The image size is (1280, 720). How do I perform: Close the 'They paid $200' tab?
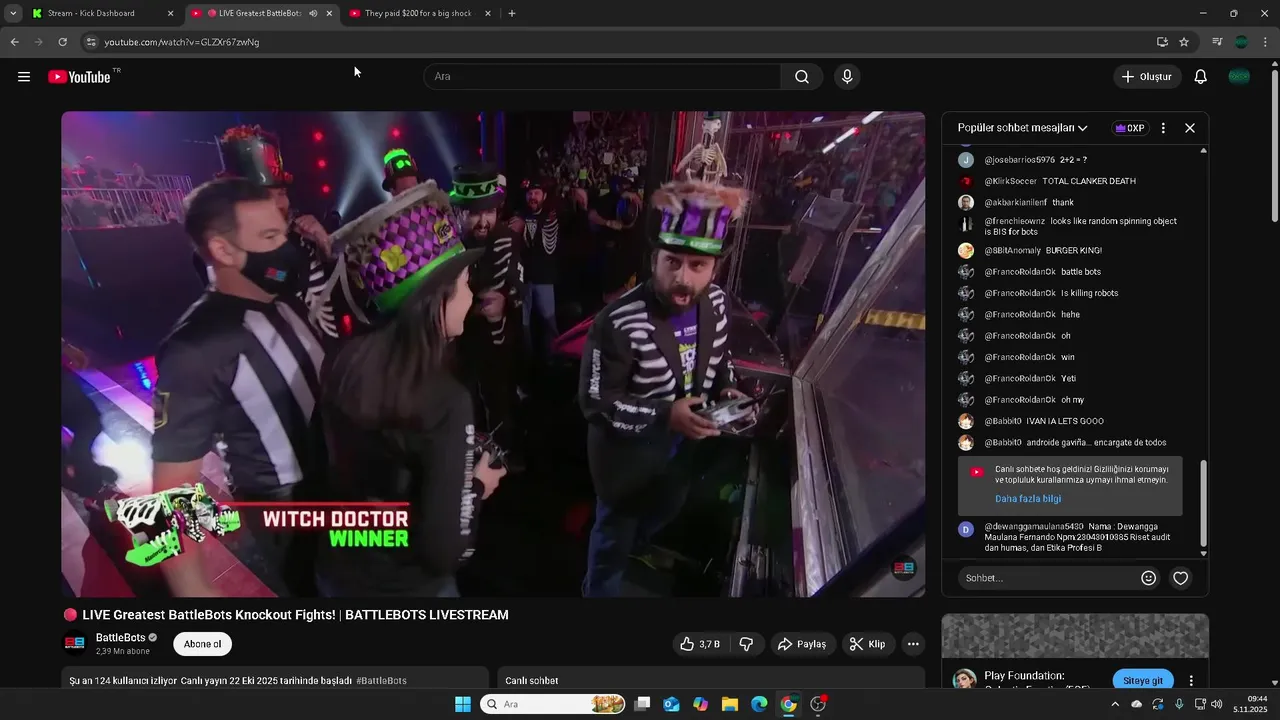tap(488, 13)
